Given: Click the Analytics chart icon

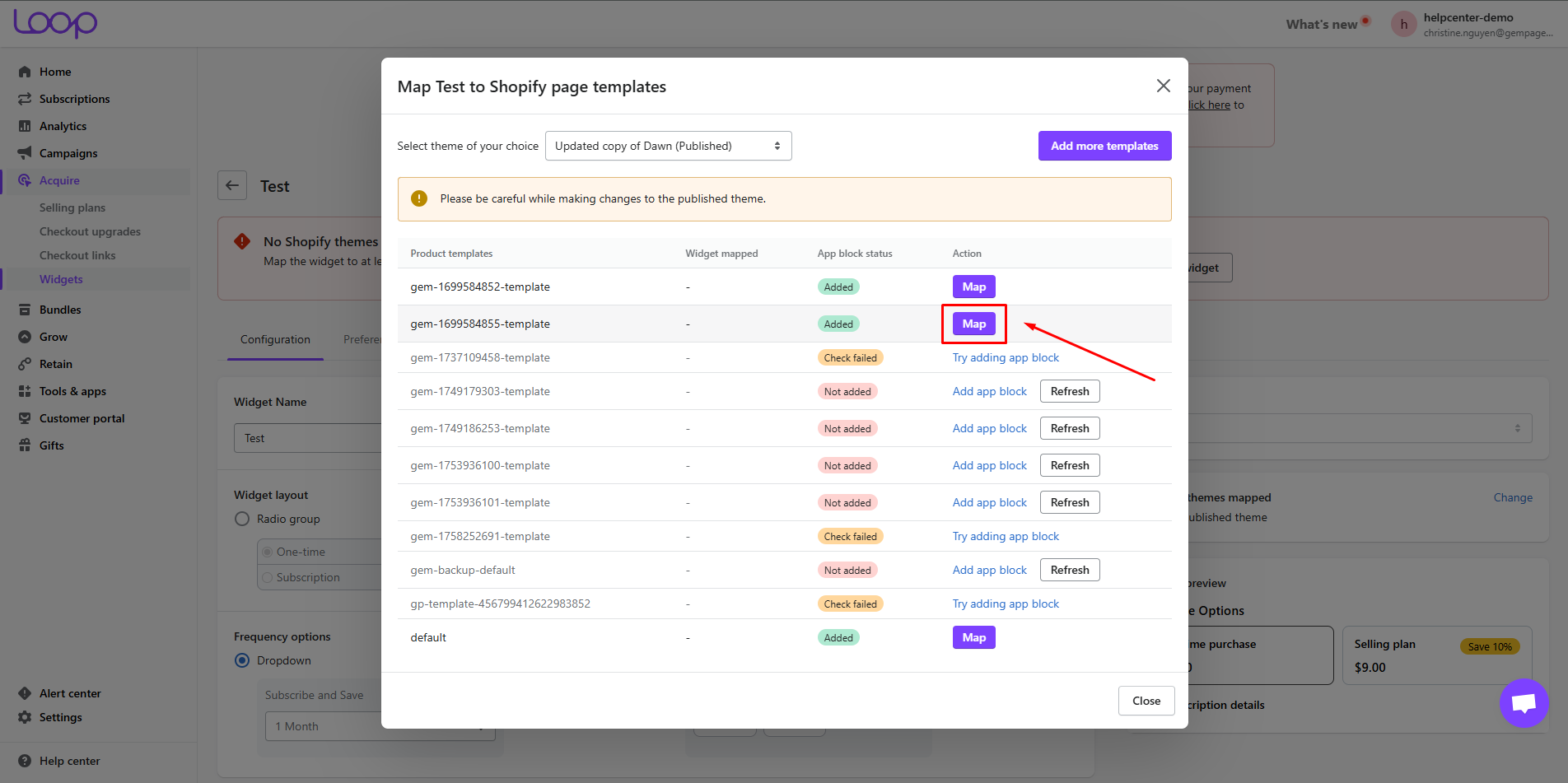Looking at the screenshot, I should [25, 126].
